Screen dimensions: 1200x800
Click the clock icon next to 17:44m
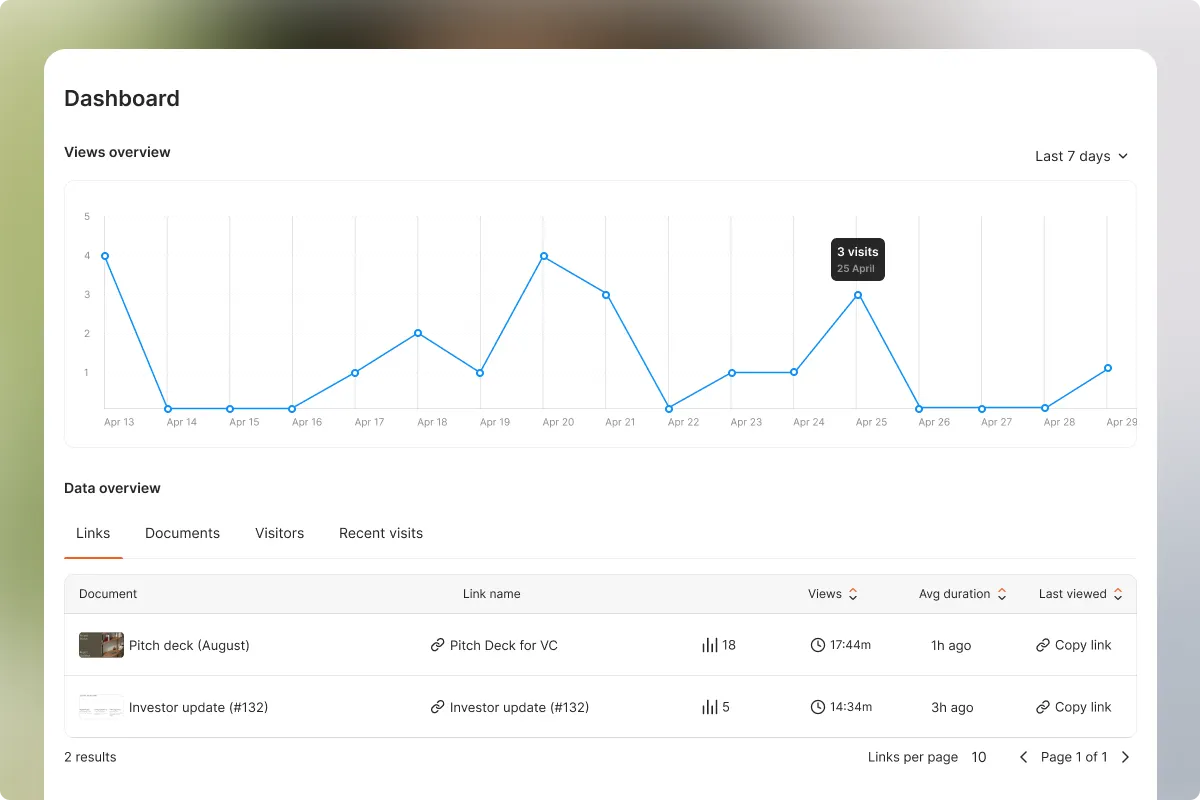tap(817, 645)
